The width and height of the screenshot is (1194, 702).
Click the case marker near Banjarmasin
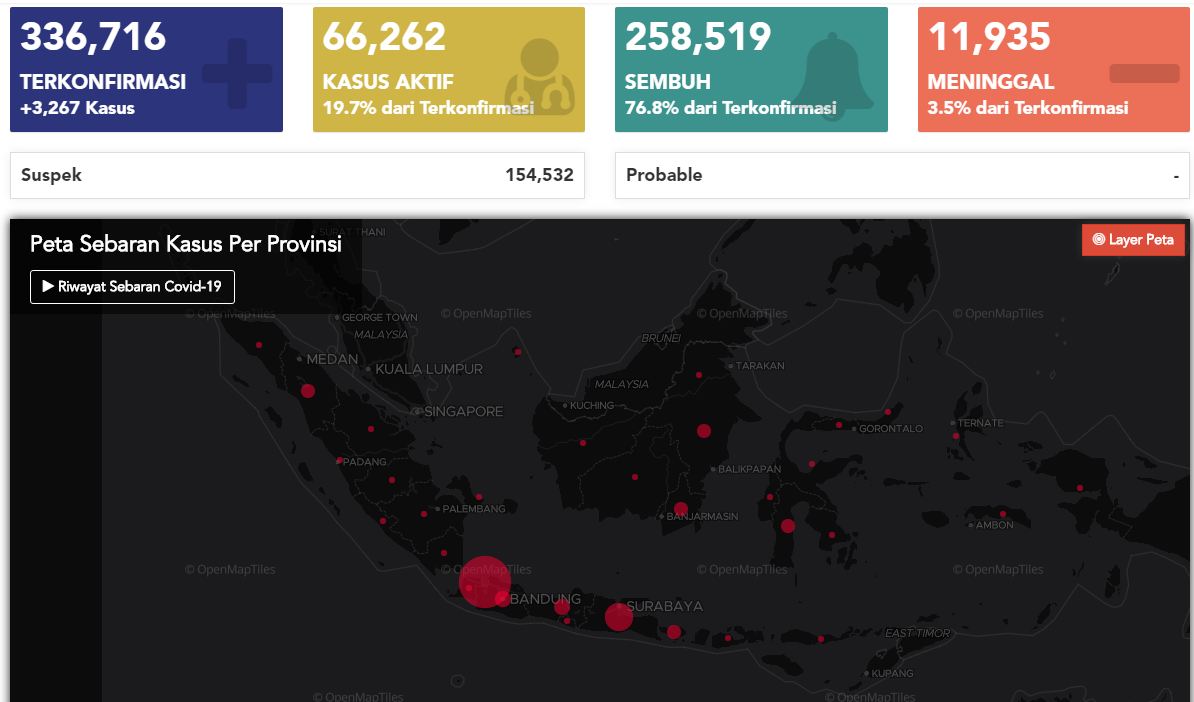click(x=681, y=509)
